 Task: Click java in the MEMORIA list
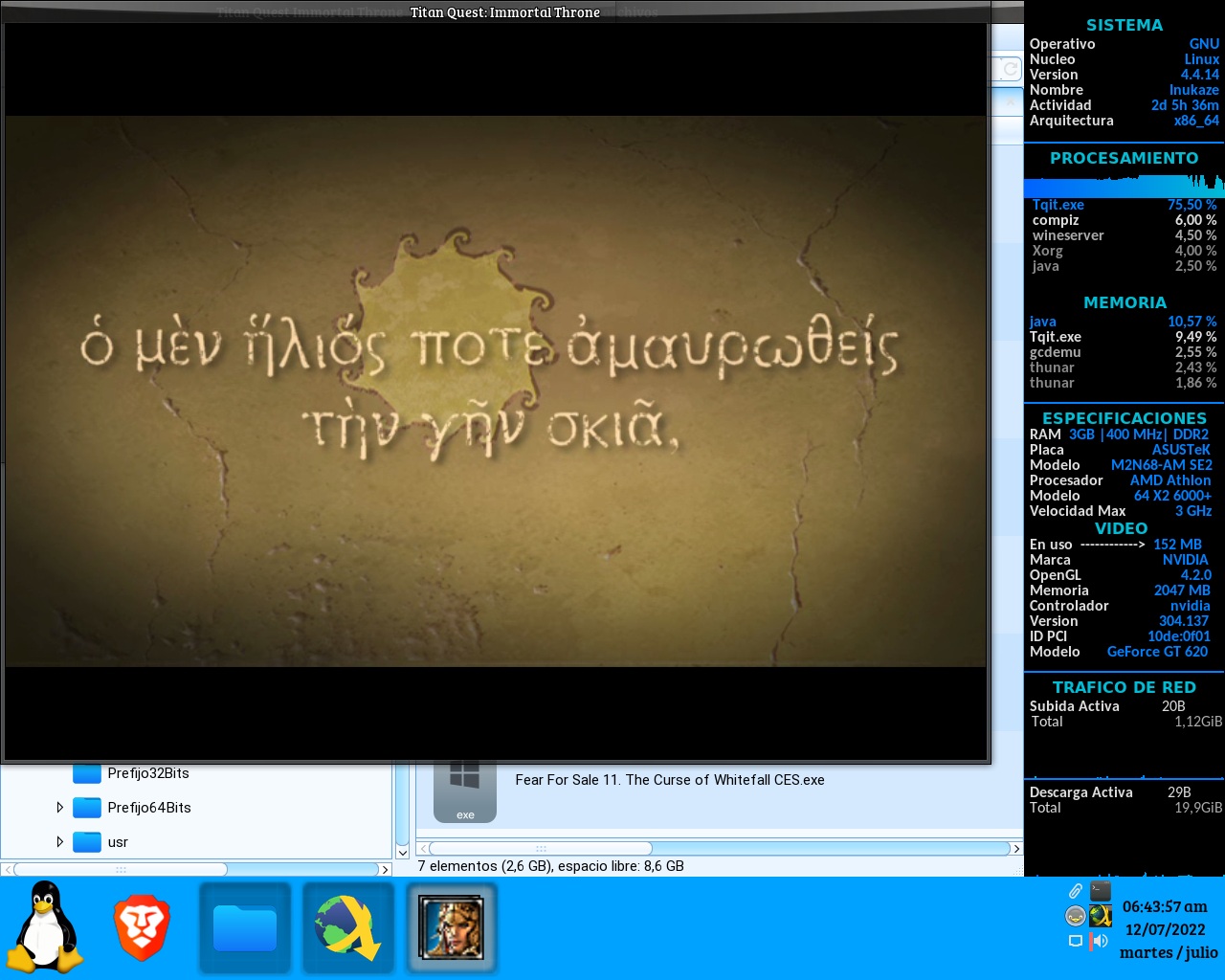point(1042,322)
